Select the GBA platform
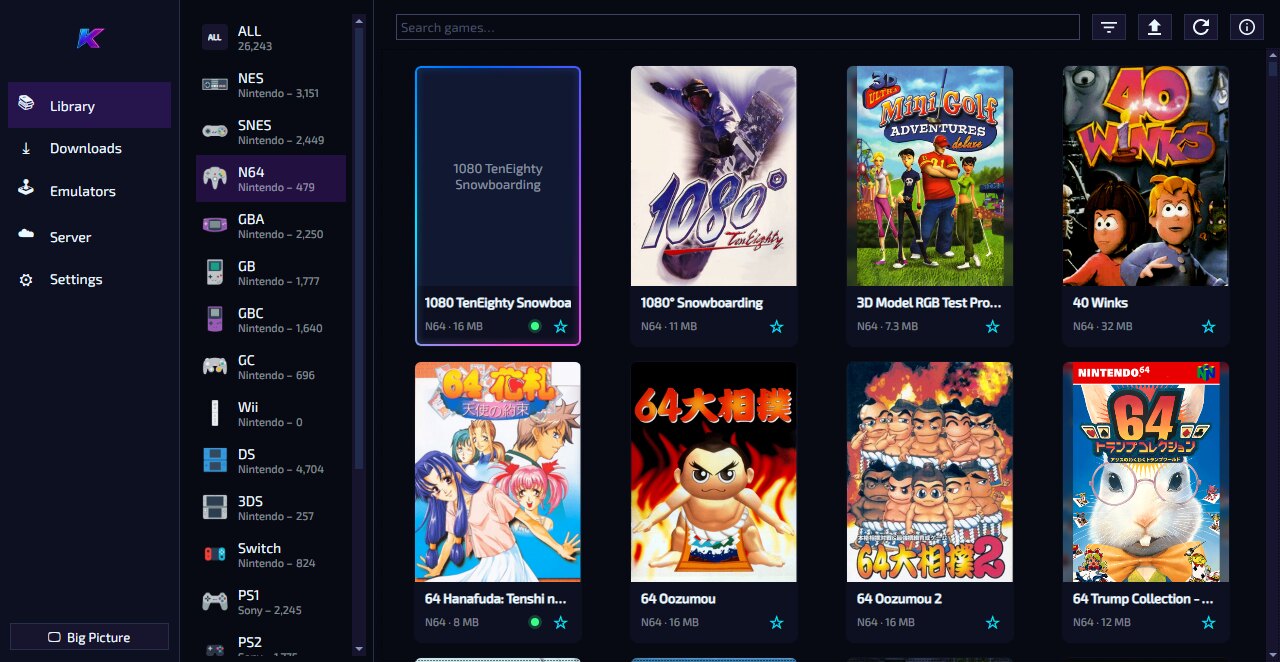This screenshot has height=662, width=1280. pyautogui.click(x=271, y=226)
